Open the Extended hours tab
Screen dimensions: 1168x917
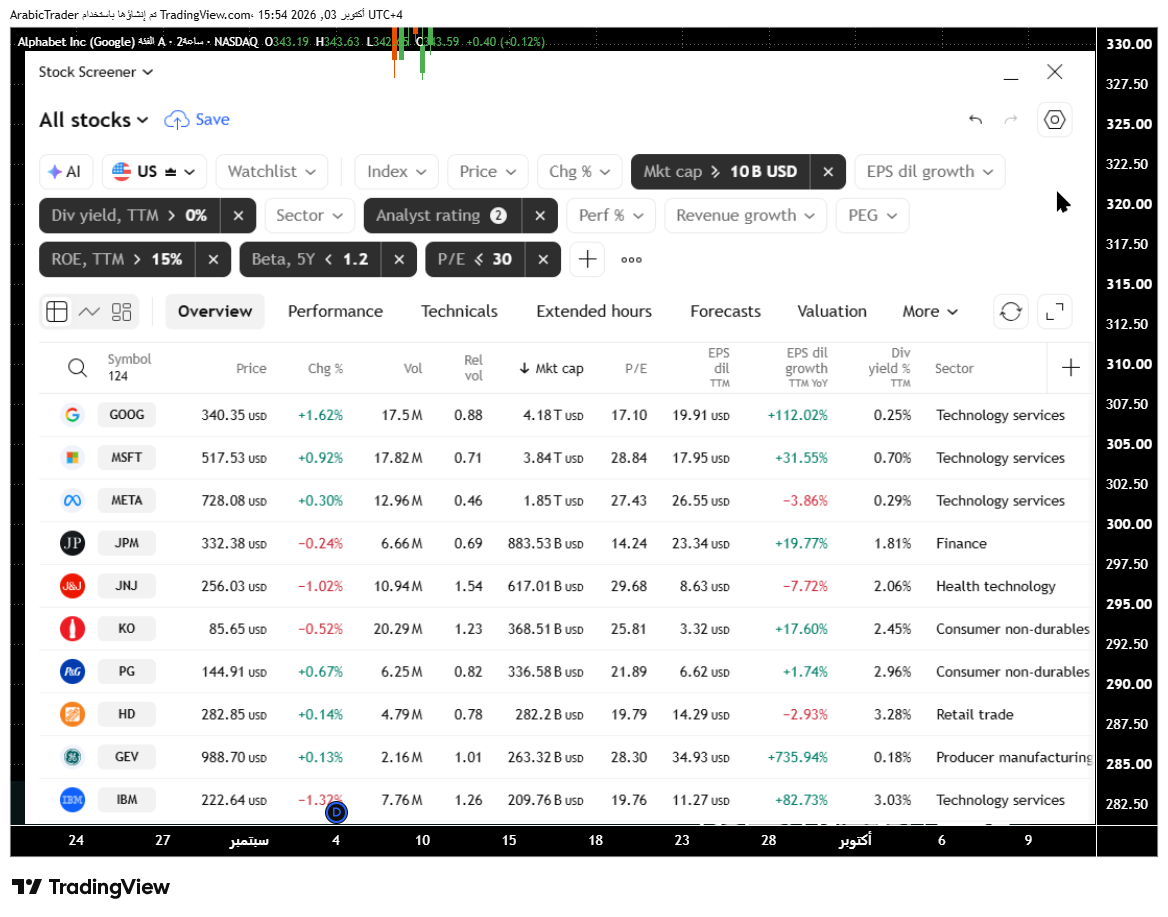(x=594, y=311)
